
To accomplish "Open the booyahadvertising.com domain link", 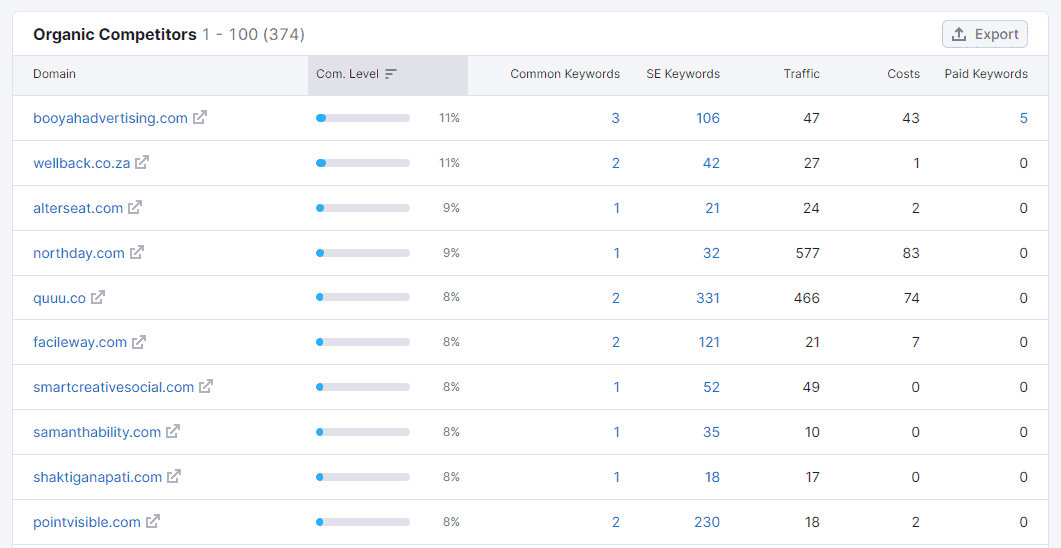I will click(x=110, y=118).
